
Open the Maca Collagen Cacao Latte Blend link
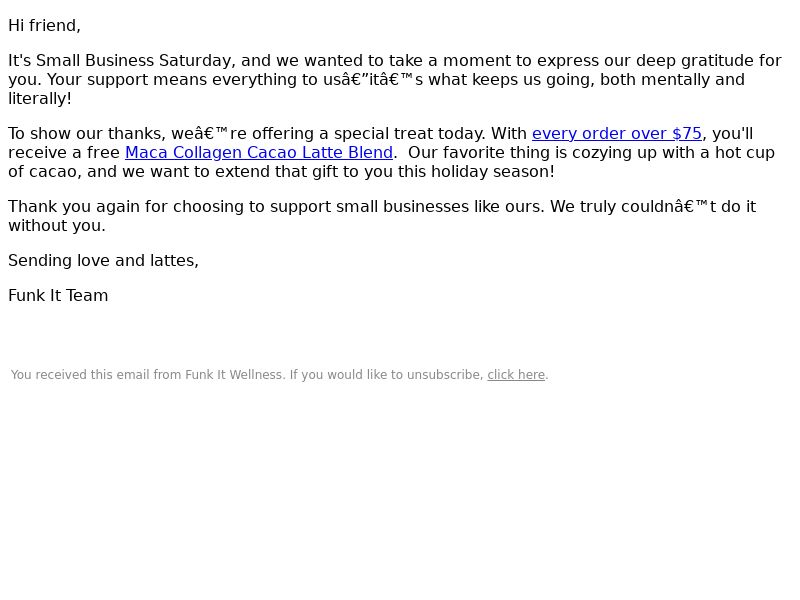tap(259, 153)
